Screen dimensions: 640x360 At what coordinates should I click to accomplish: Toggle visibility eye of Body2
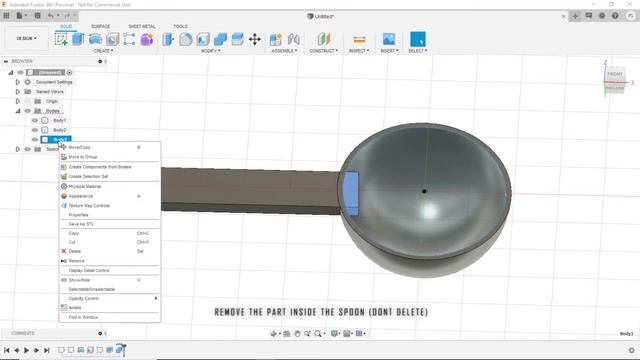(35, 130)
